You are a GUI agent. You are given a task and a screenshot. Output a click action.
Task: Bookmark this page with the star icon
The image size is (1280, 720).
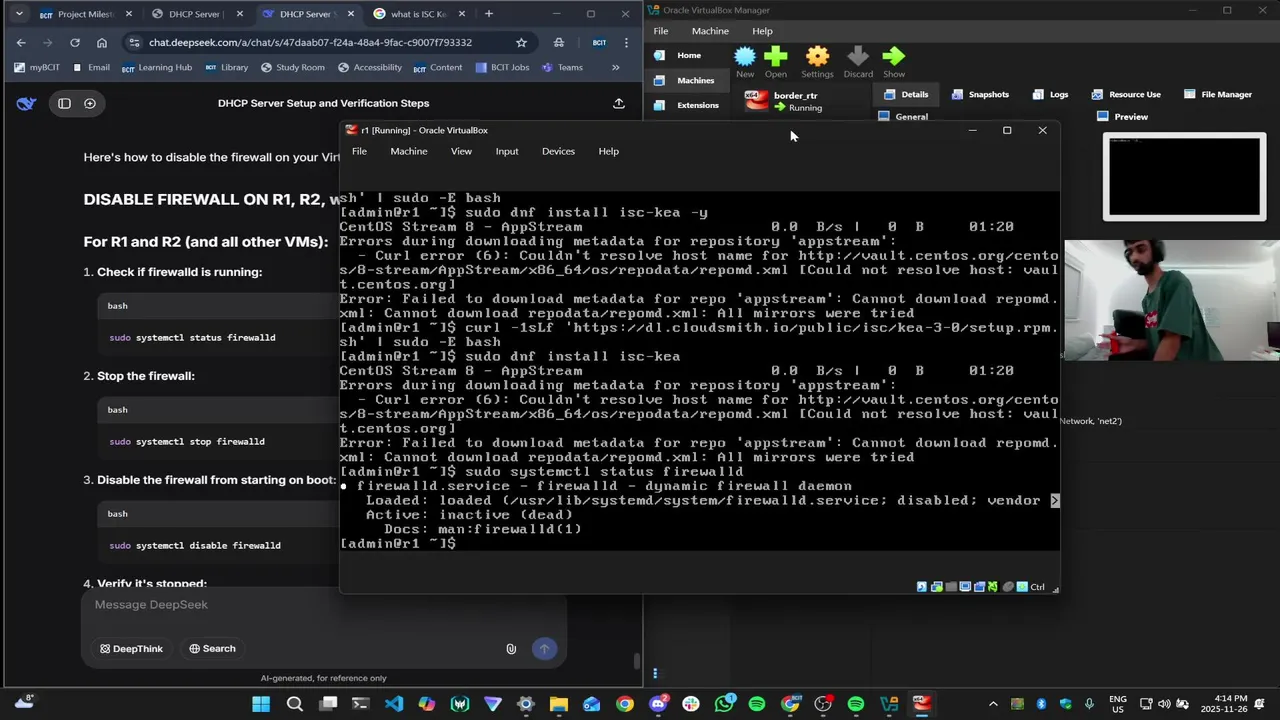(521, 43)
